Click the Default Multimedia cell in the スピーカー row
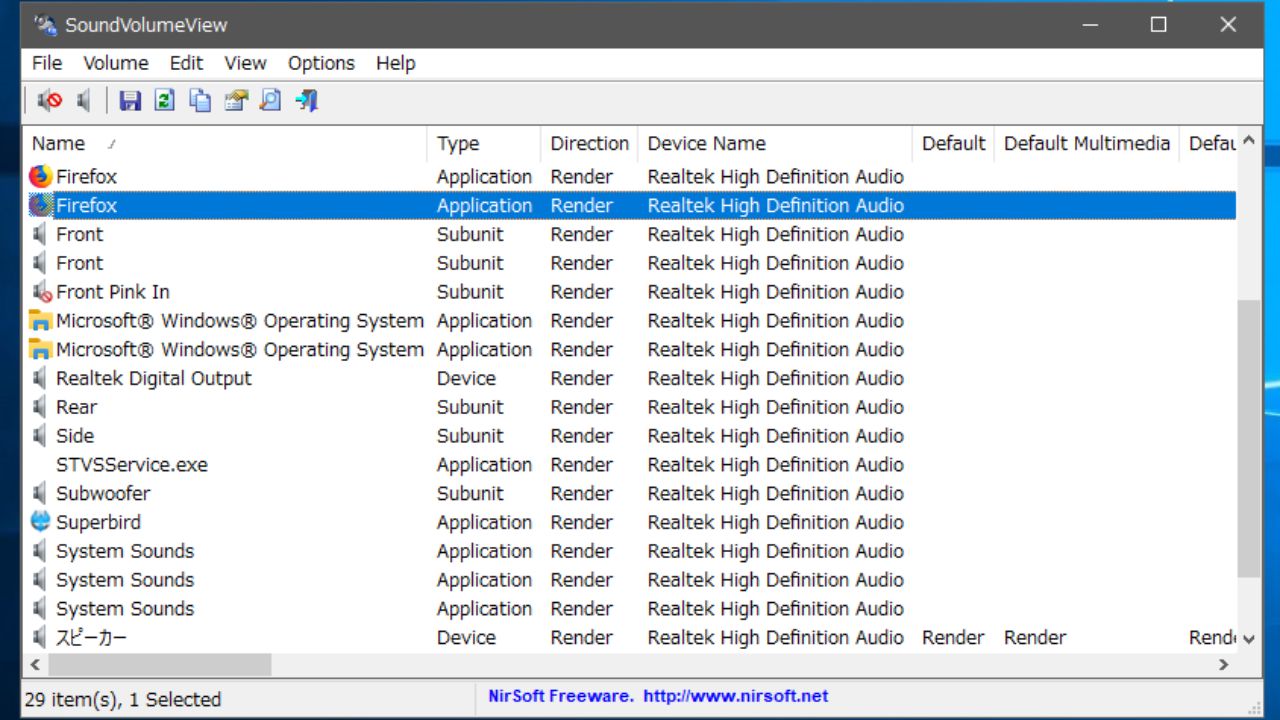 coord(1035,637)
